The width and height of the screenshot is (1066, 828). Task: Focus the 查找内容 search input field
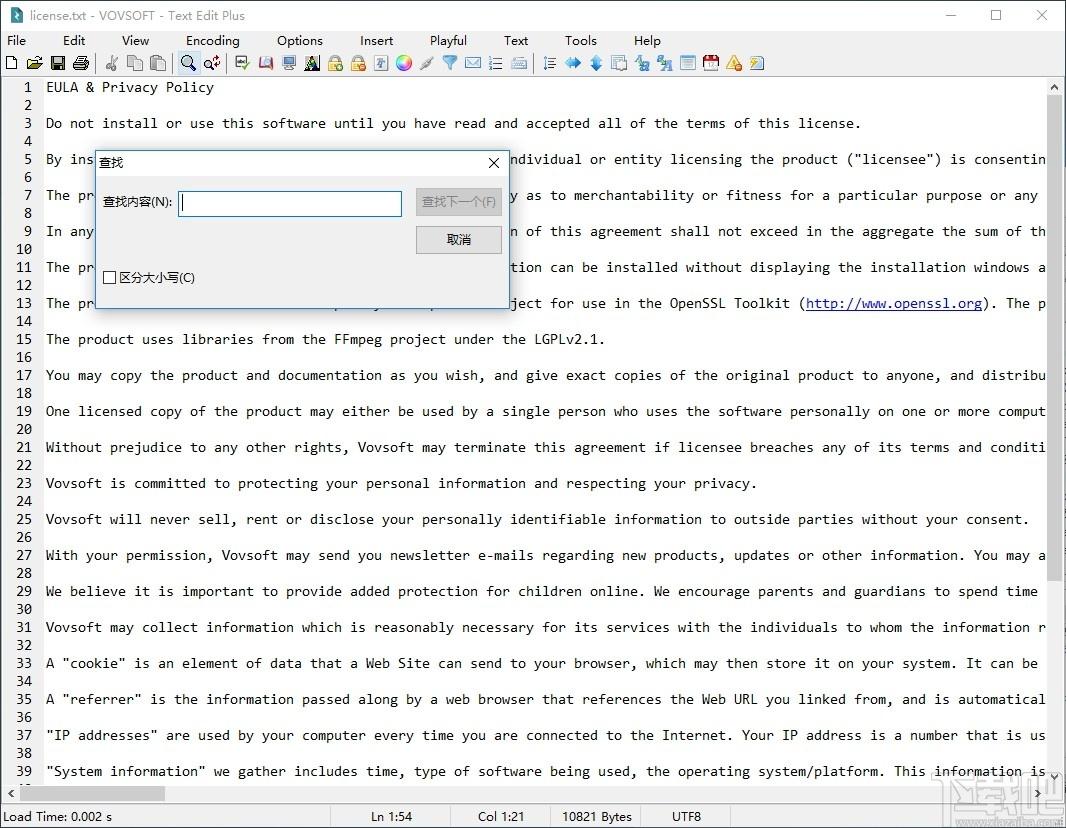pyautogui.click(x=290, y=203)
